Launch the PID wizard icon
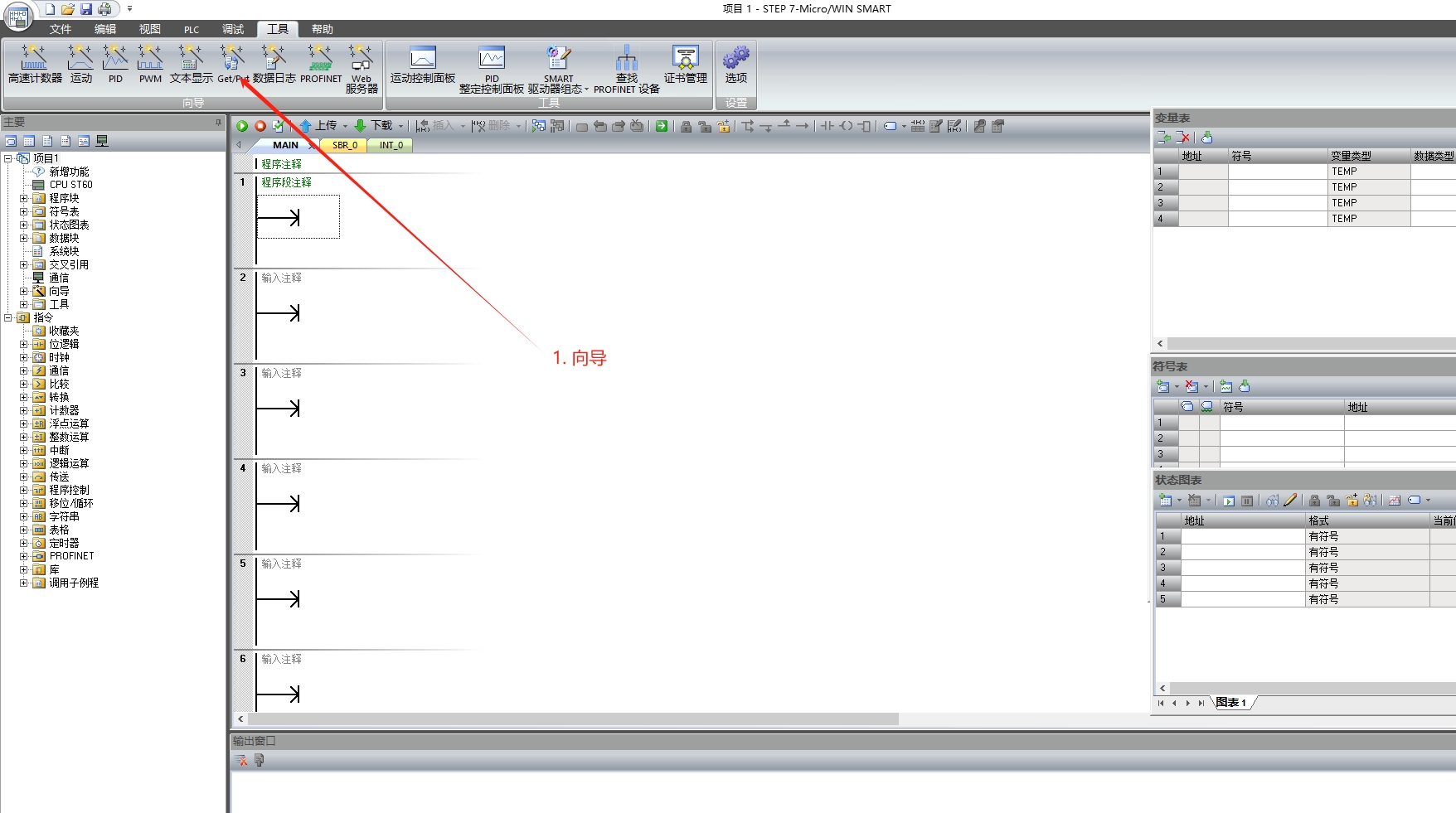The image size is (1456, 813). click(115, 64)
